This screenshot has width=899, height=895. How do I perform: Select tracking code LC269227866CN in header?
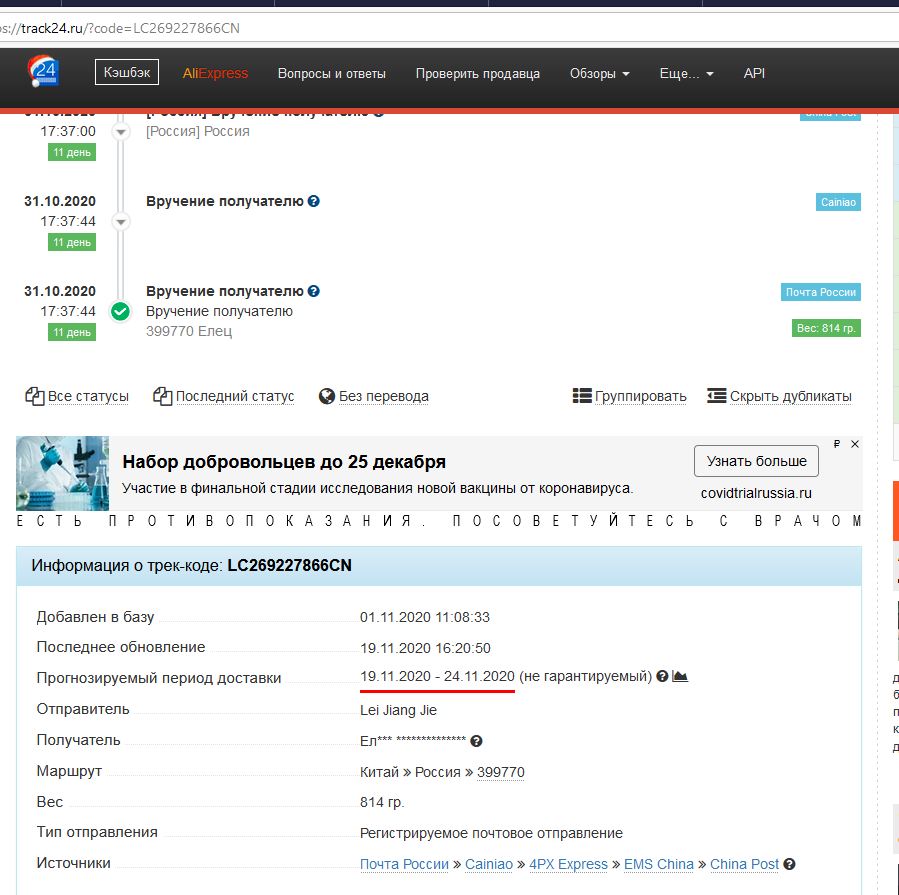290,565
